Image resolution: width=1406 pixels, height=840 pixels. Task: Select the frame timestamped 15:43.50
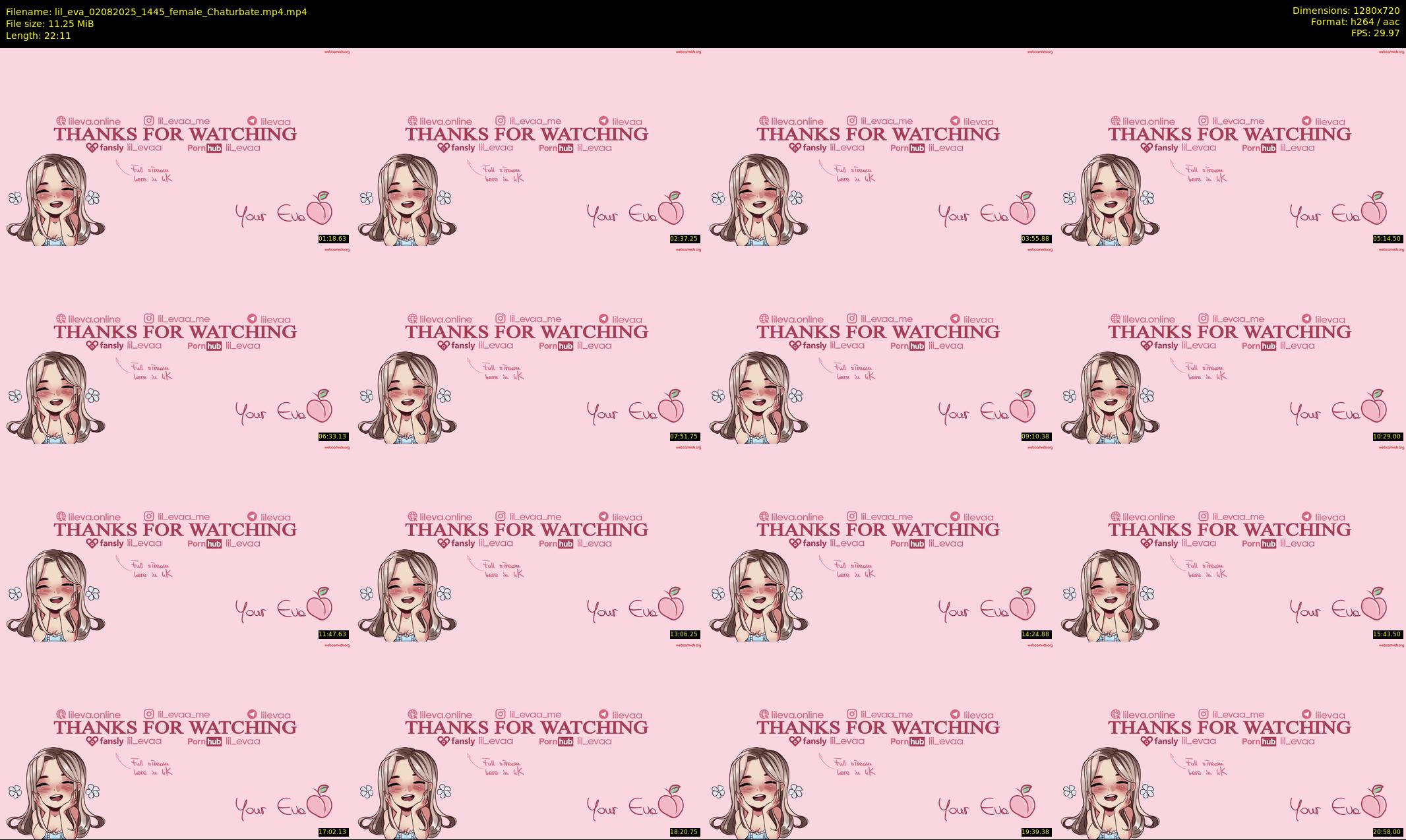click(1230, 543)
